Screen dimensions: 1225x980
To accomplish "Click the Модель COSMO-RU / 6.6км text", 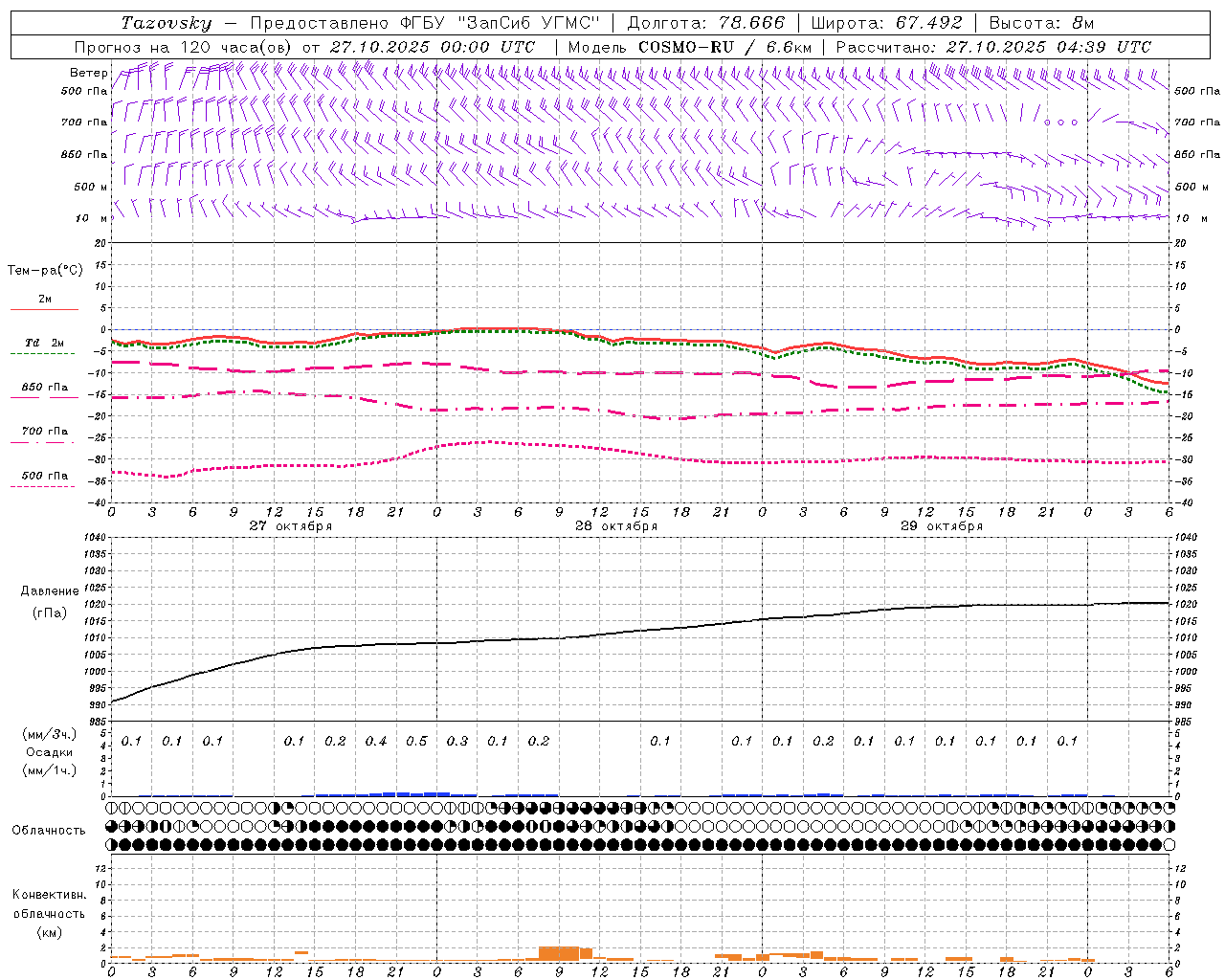I will (x=690, y=47).
